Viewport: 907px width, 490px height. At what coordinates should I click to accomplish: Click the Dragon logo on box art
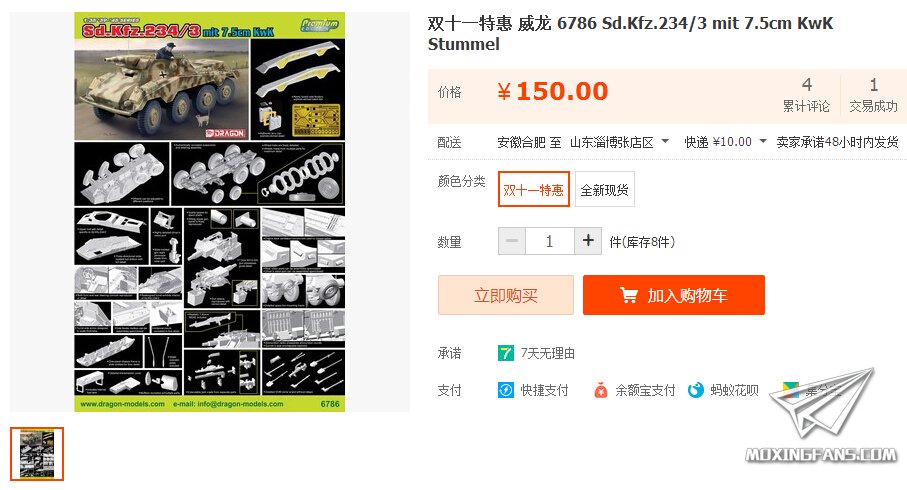[x=226, y=133]
